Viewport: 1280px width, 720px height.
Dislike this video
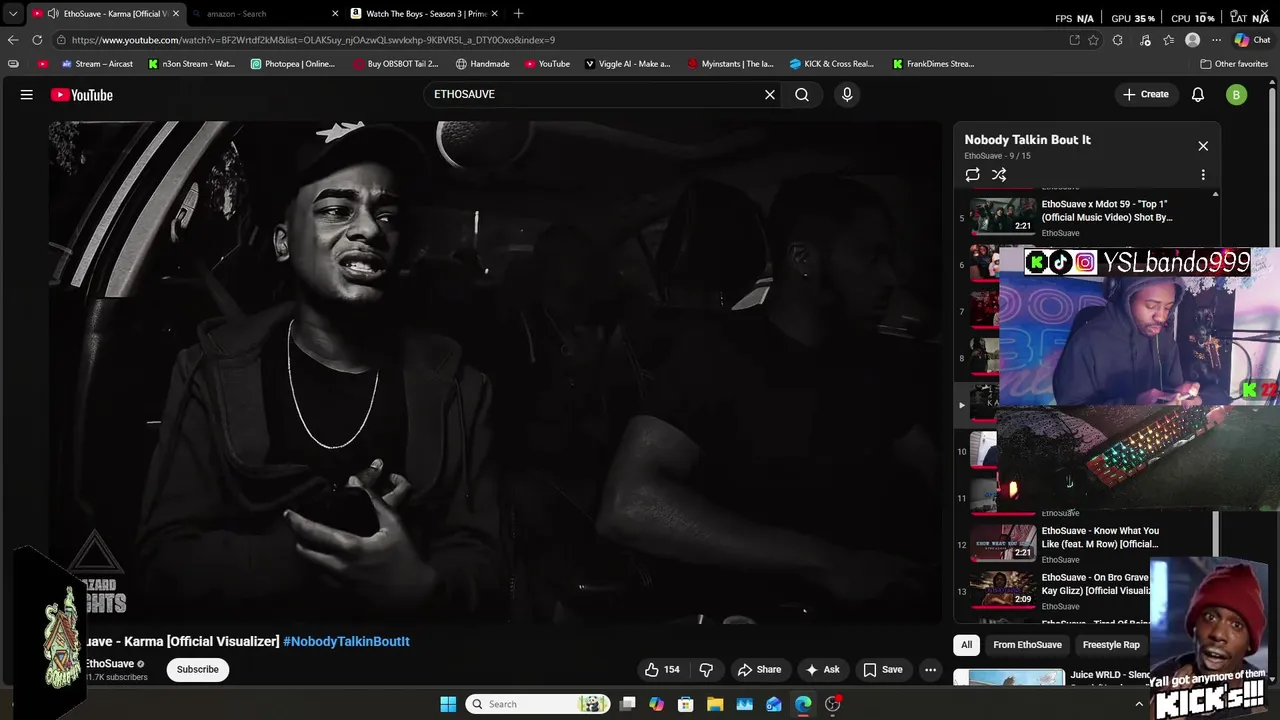[706, 670]
